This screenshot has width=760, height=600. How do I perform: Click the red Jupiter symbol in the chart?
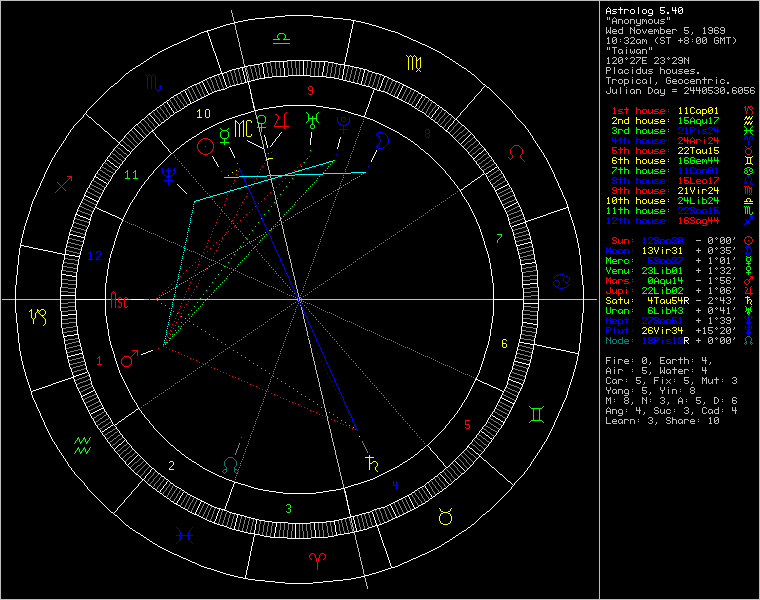coord(282,121)
